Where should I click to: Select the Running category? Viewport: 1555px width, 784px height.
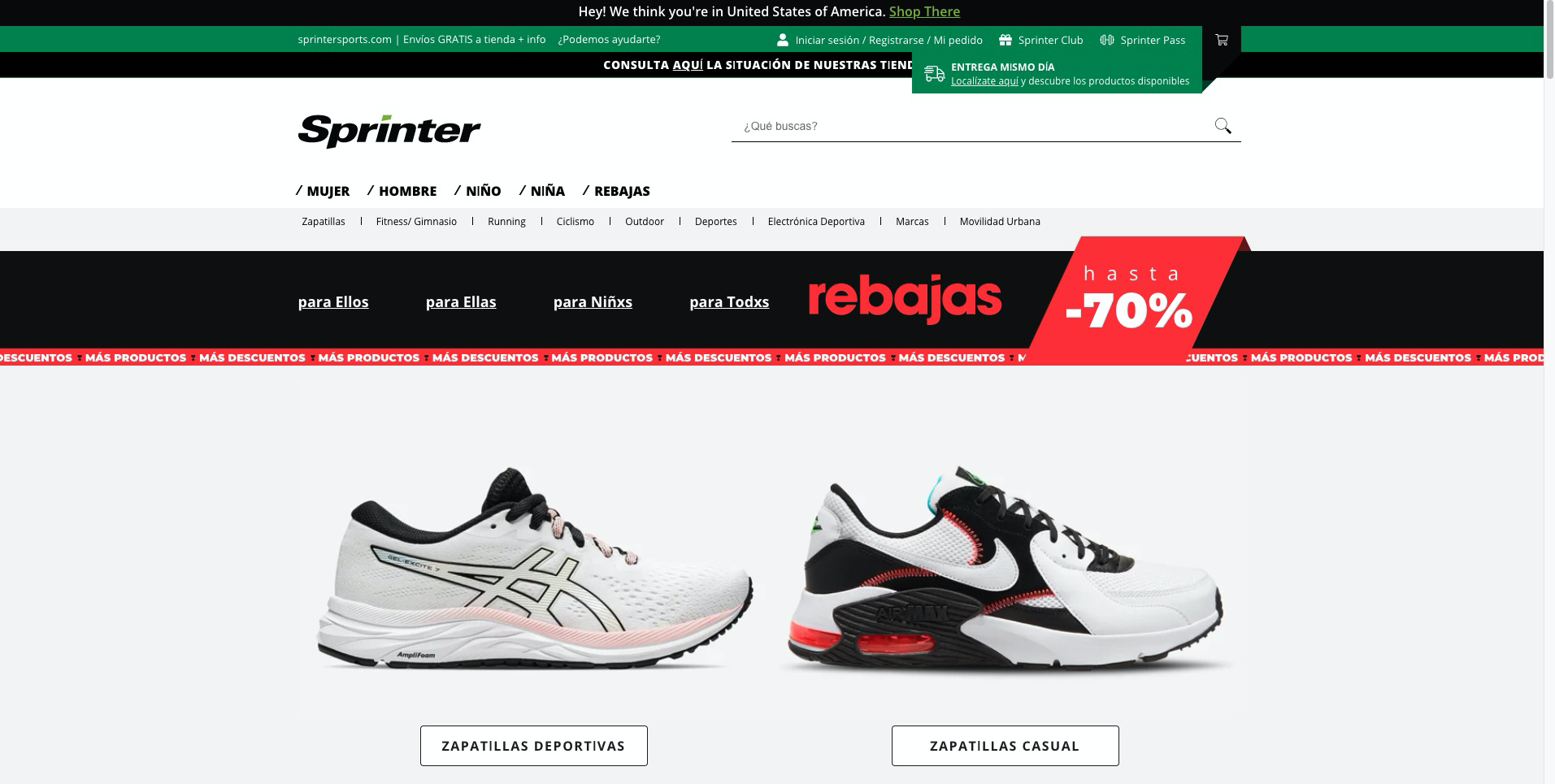pyautogui.click(x=506, y=221)
